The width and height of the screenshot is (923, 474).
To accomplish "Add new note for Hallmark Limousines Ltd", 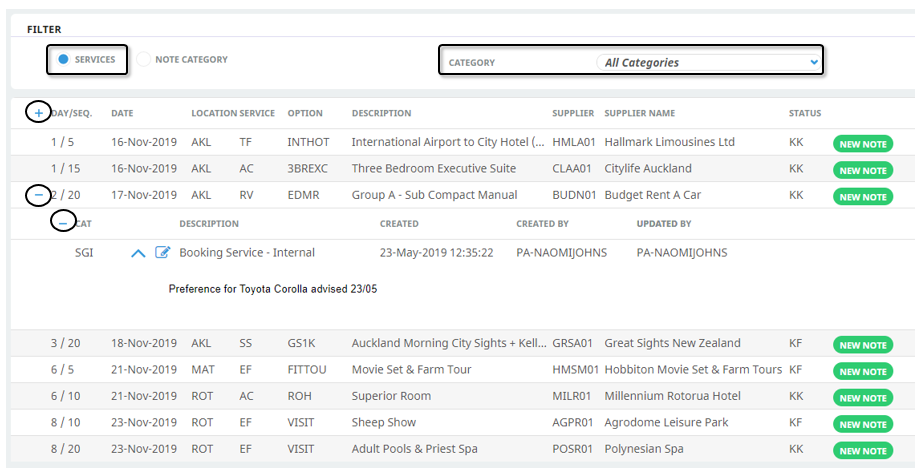I will pyautogui.click(x=862, y=144).
